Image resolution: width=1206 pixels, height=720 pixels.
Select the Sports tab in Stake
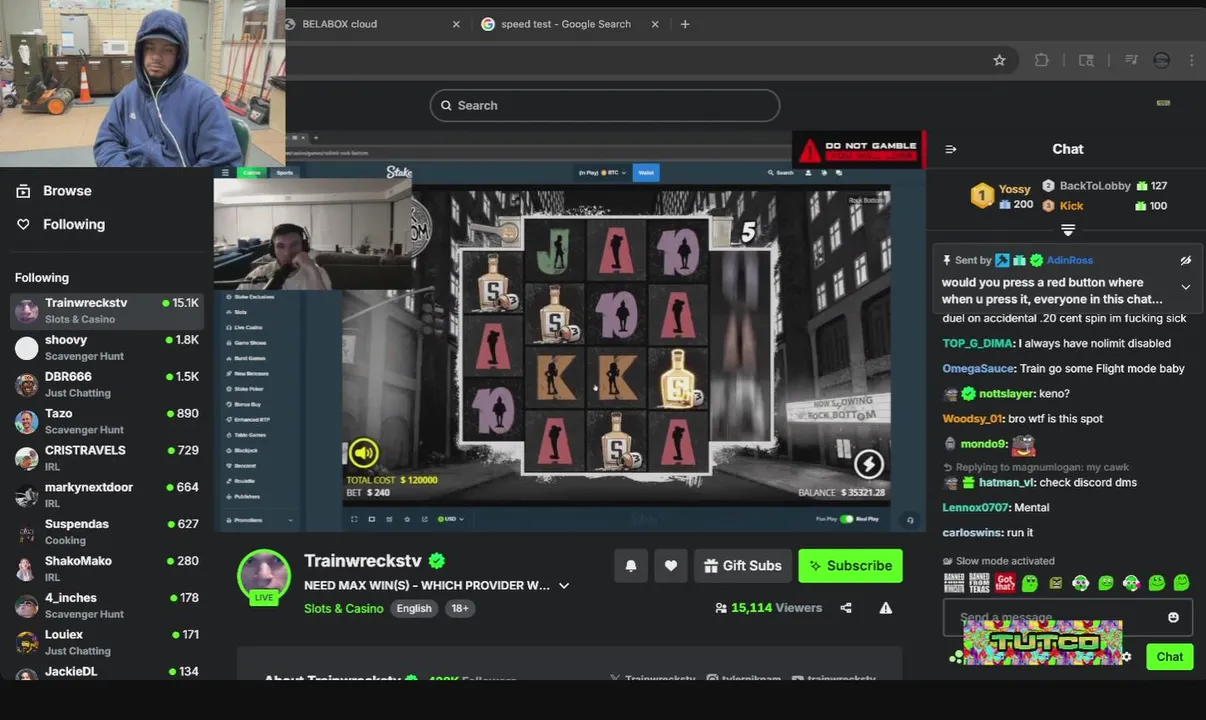tap(284, 173)
